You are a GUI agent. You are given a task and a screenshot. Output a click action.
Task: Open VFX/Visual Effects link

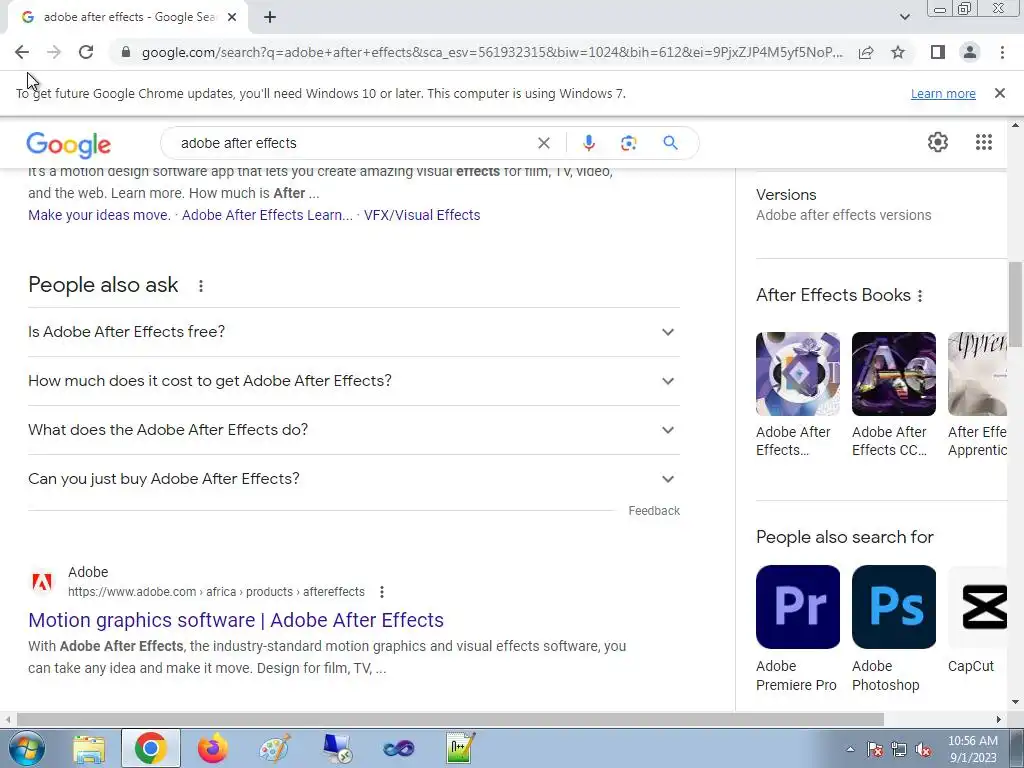(x=422, y=215)
